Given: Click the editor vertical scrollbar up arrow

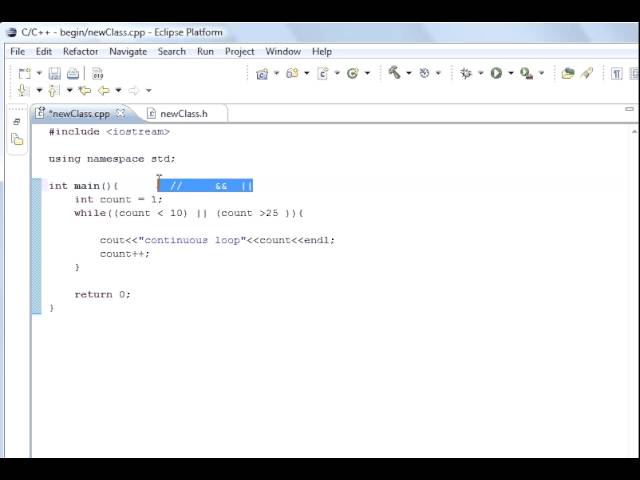Looking at the screenshot, I should pos(634,132).
